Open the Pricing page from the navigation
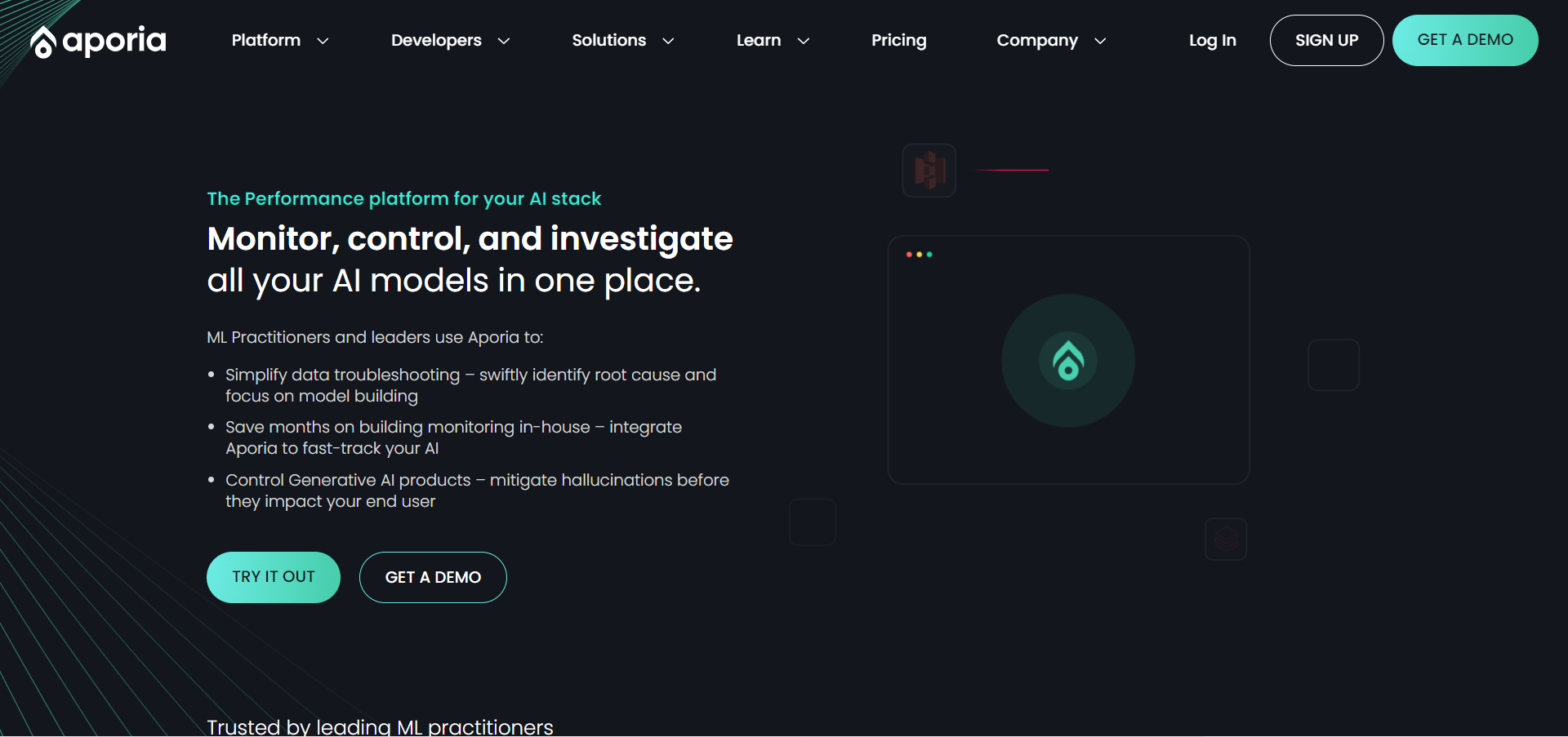1568x737 pixels. [x=898, y=40]
